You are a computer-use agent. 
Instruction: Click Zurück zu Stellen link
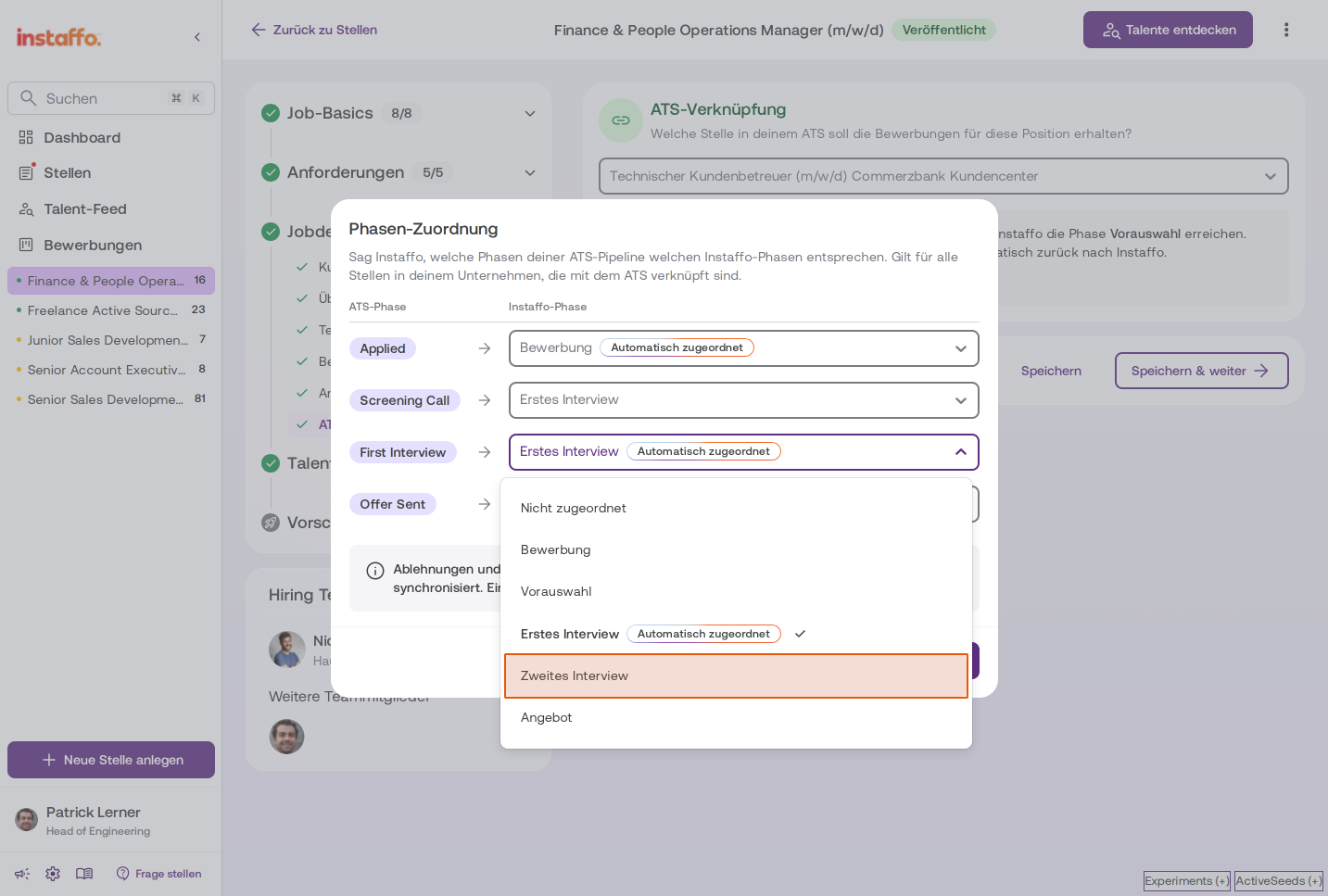[x=314, y=30]
